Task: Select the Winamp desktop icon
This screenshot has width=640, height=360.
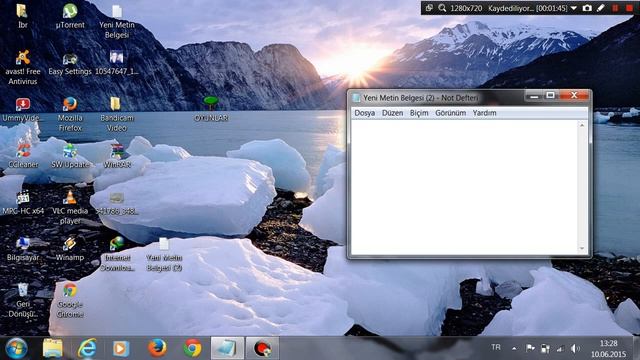Action: click(70, 249)
